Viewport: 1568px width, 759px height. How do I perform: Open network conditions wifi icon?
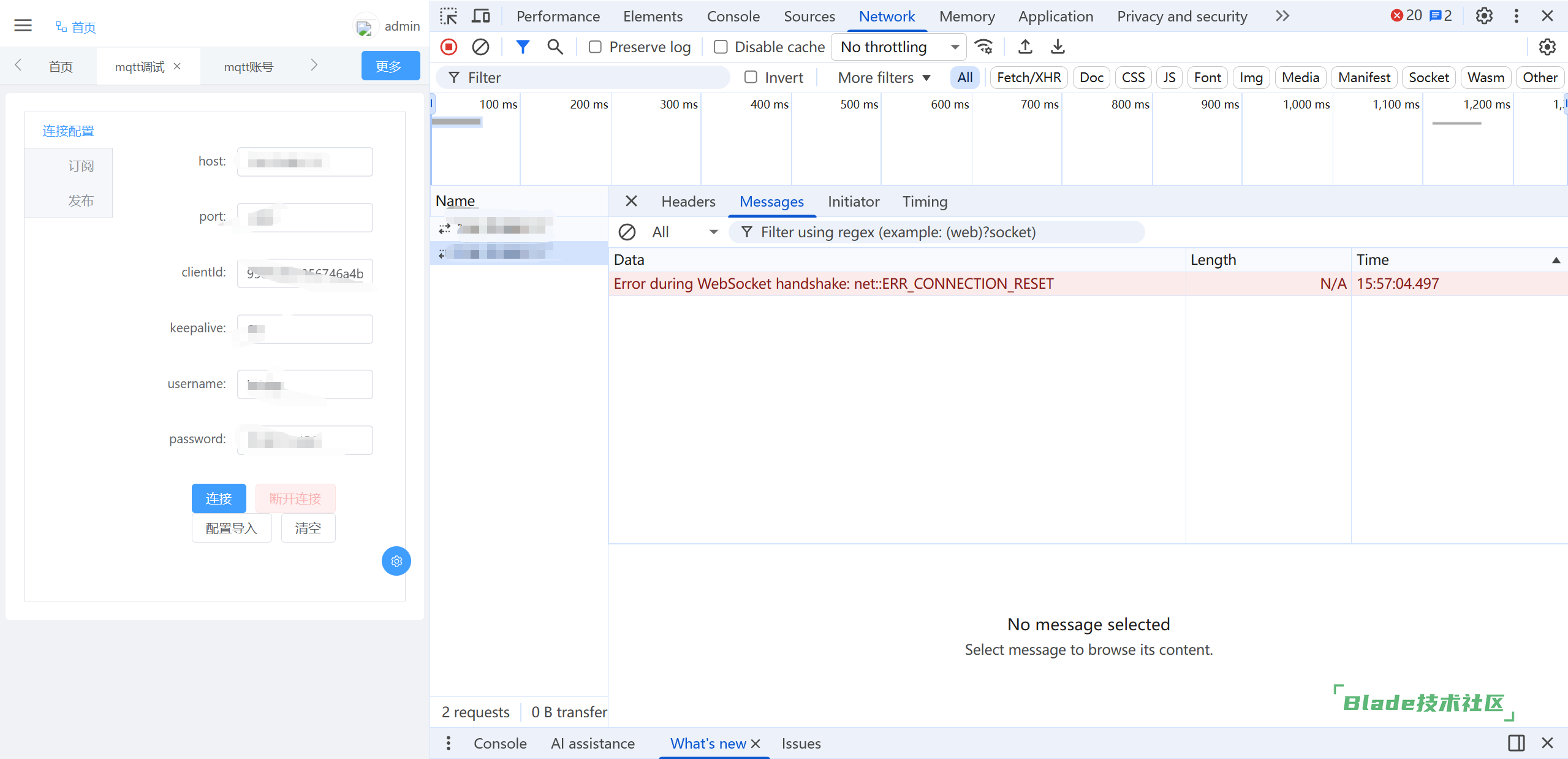(984, 47)
